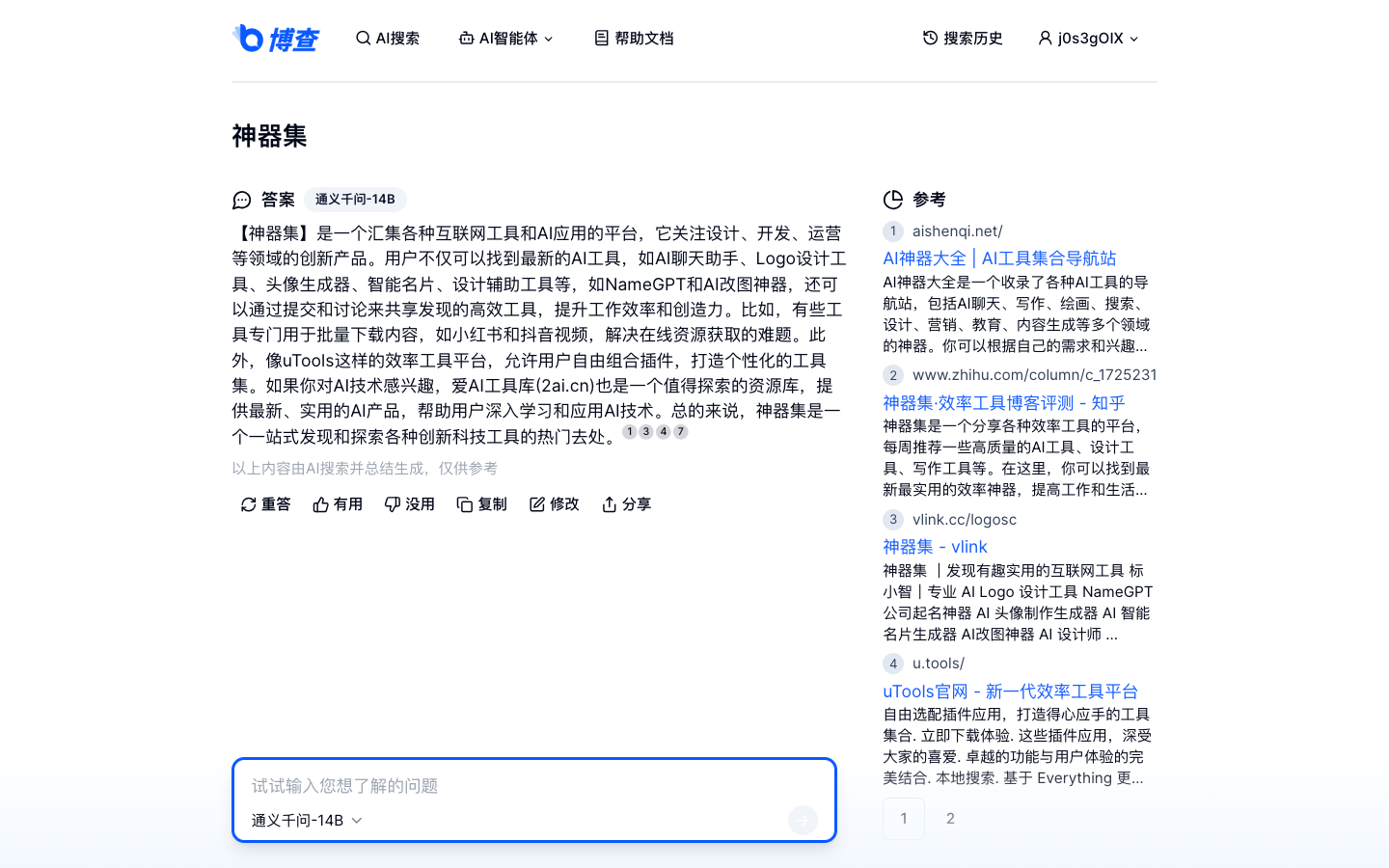Go to references page 2
The image size is (1389, 868).
950,818
